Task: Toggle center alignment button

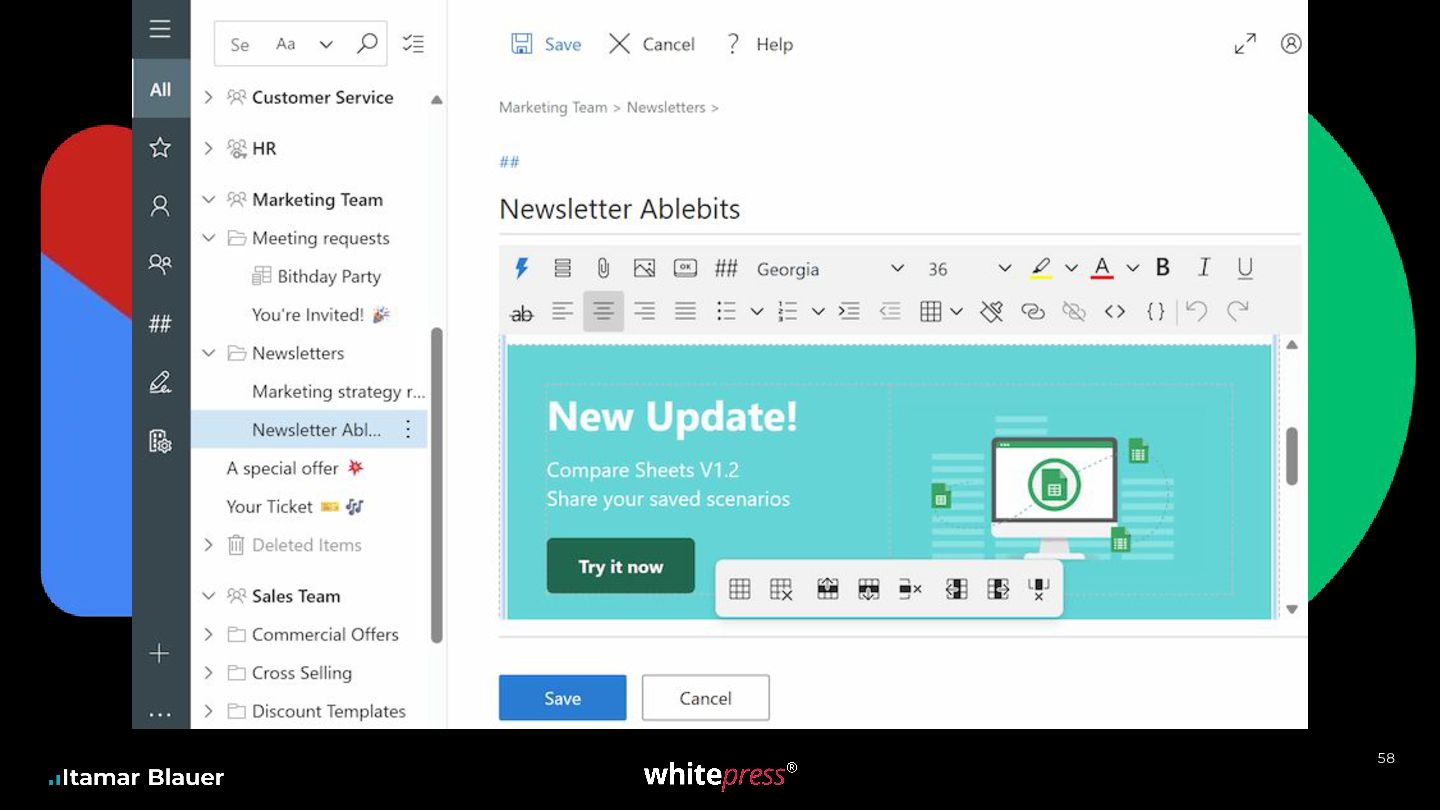Action: click(x=603, y=311)
